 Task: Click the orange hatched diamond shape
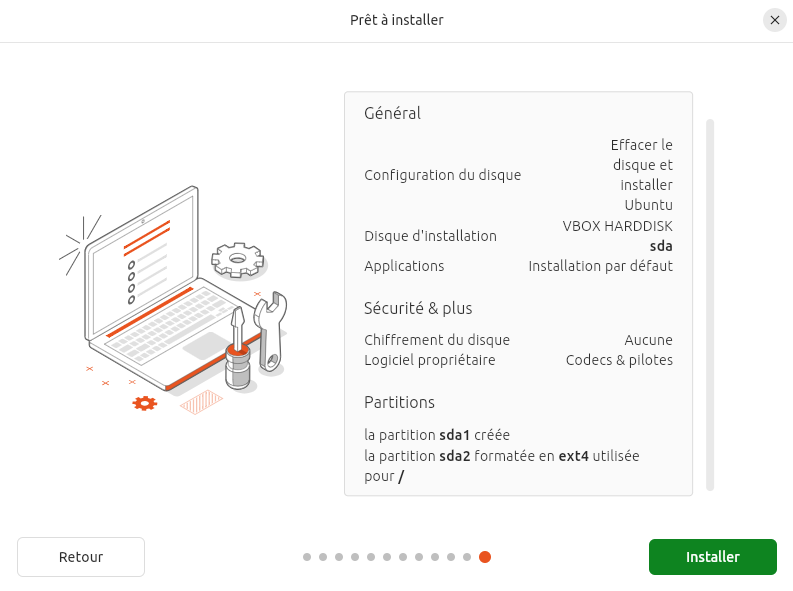click(201, 402)
